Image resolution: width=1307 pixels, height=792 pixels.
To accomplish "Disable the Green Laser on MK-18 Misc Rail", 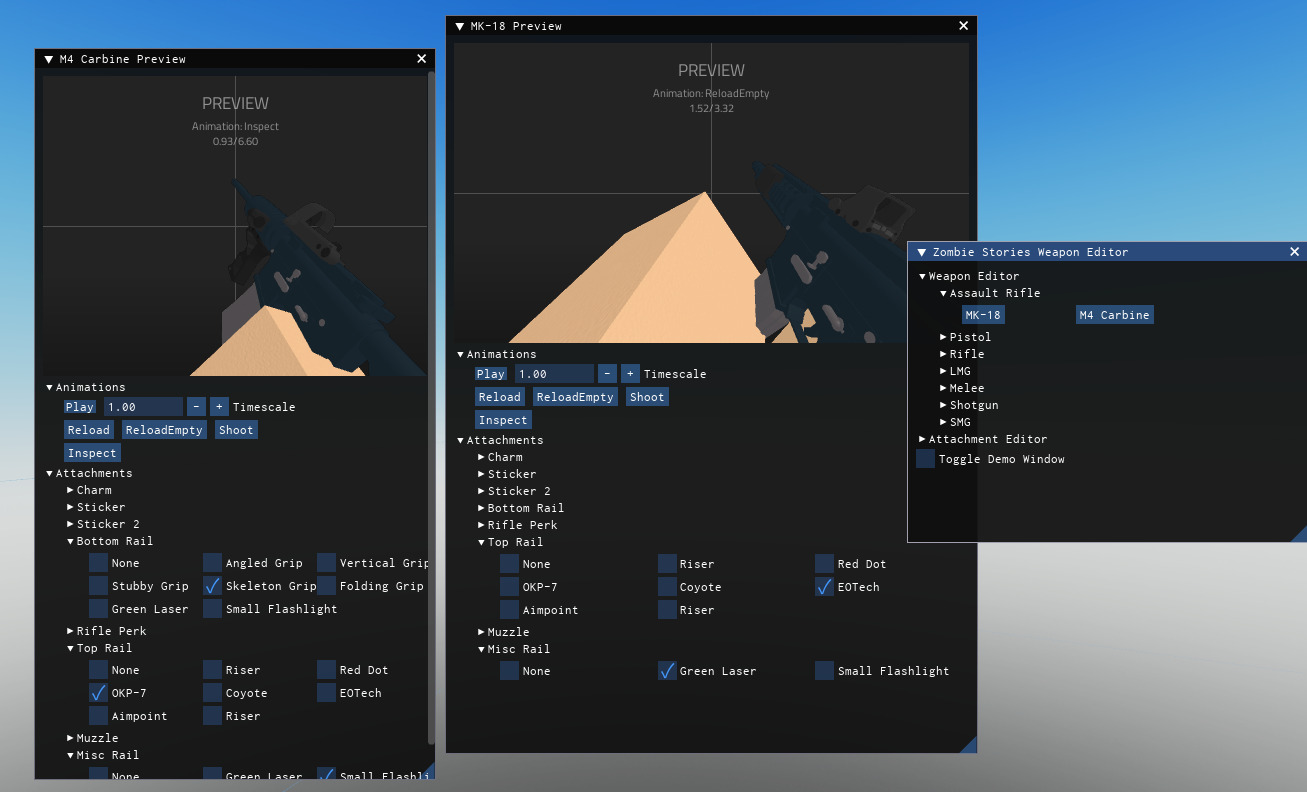I will point(667,671).
